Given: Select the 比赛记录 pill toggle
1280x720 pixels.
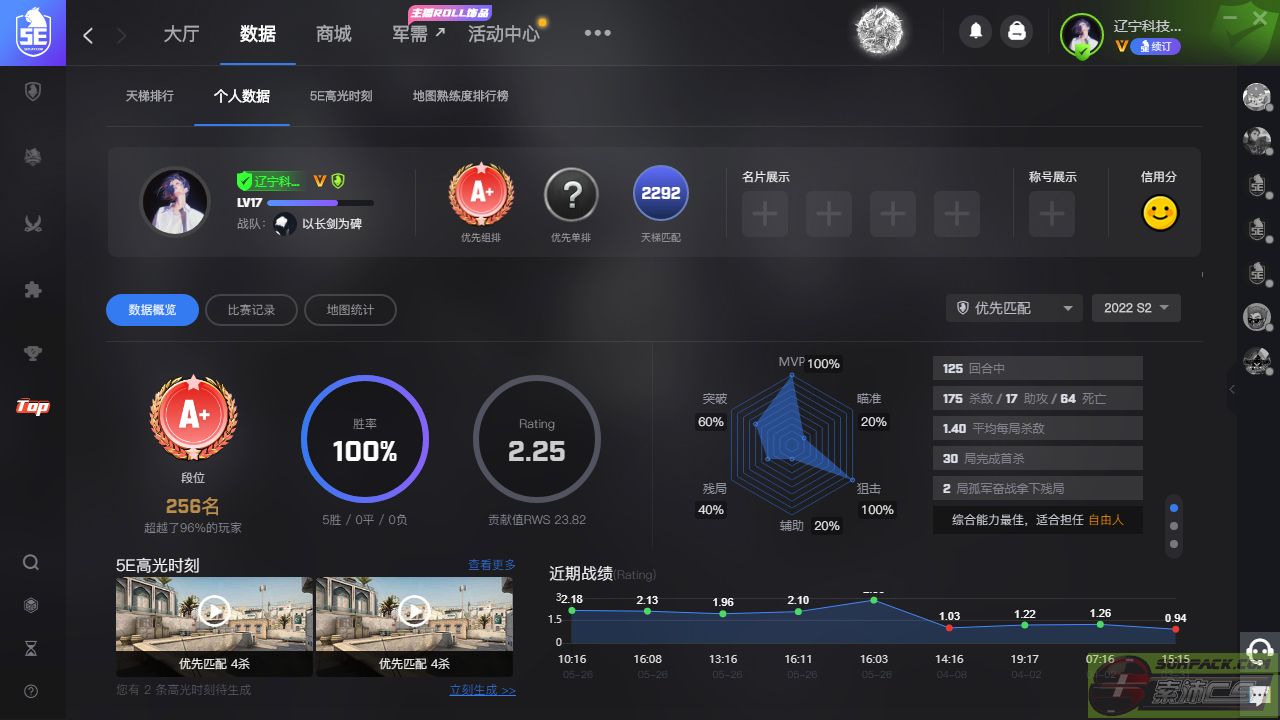Looking at the screenshot, I should coord(250,310).
